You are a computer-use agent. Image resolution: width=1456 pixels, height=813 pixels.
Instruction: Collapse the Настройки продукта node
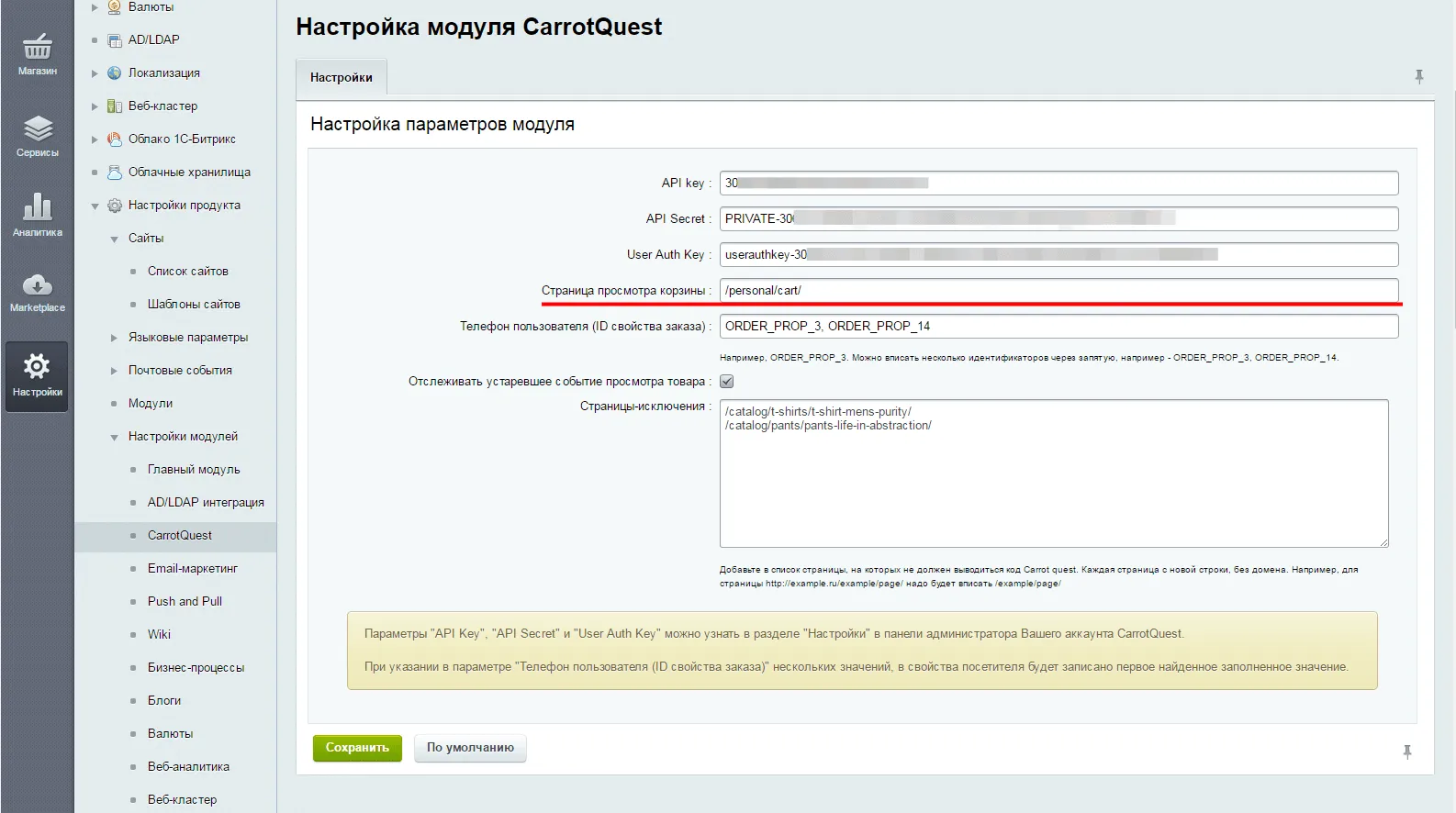point(95,206)
